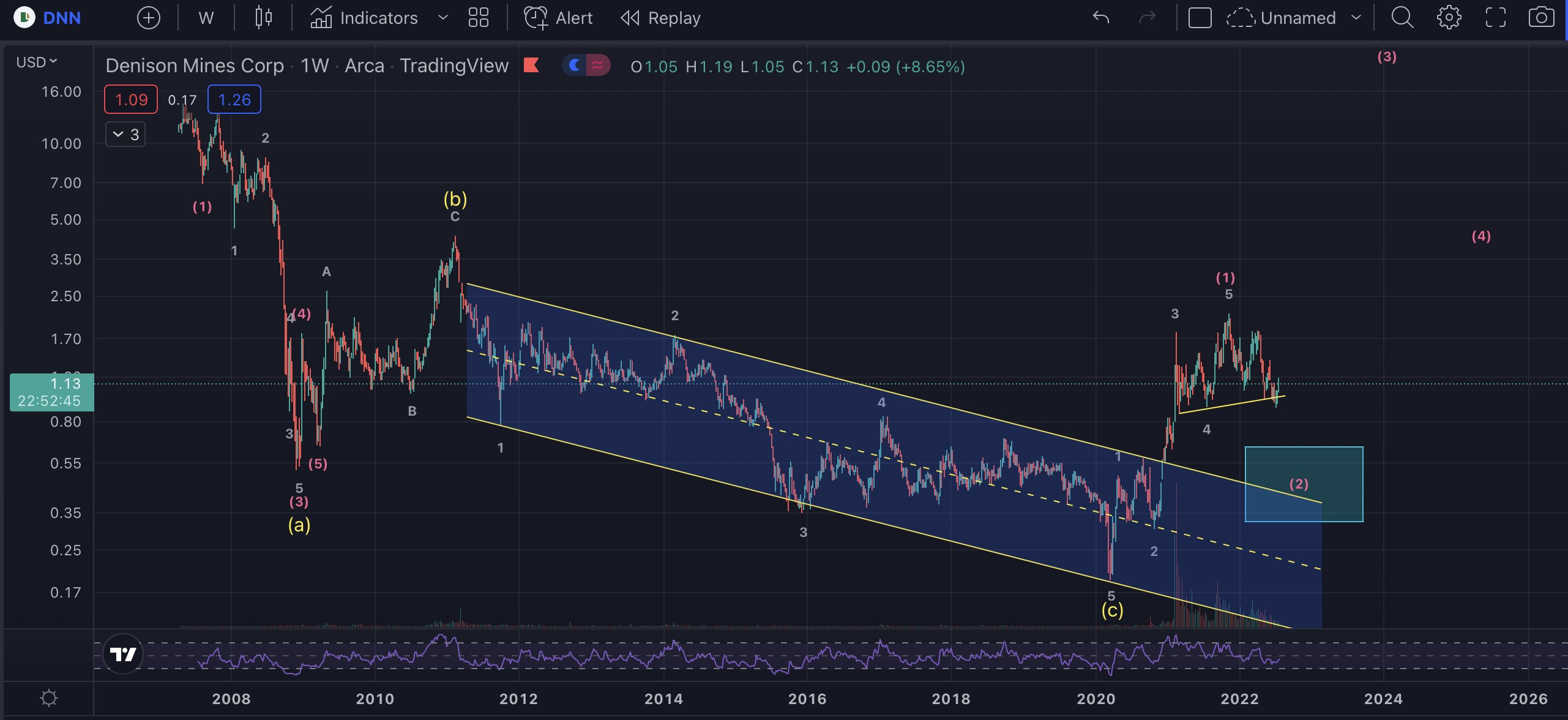Open the Unnamed layout dropdown arrow
The image size is (1568, 720).
click(1356, 18)
